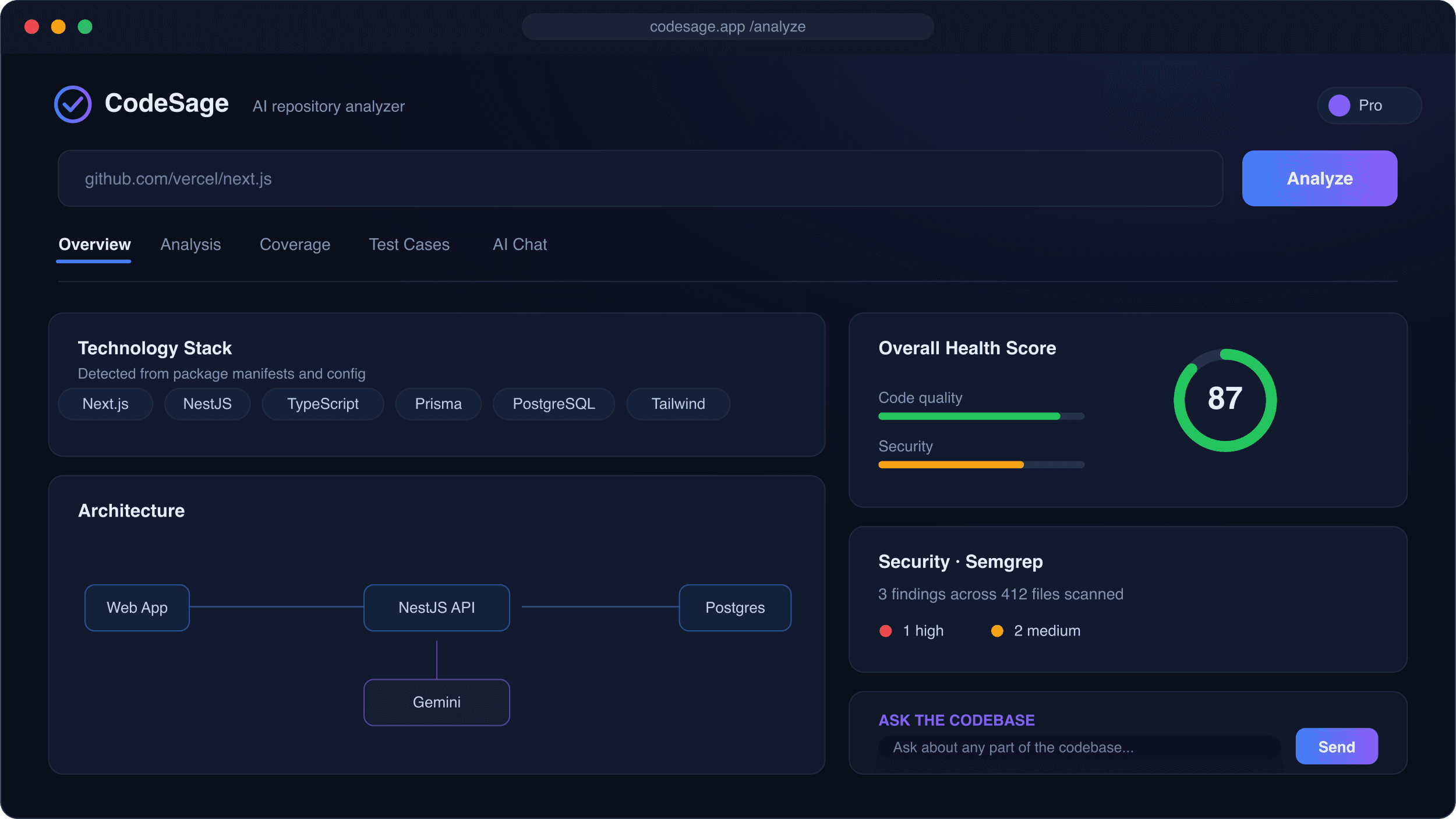The height and width of the screenshot is (819, 1456).
Task: Click the ASK THE CODEBASE heading
Action: click(956, 721)
